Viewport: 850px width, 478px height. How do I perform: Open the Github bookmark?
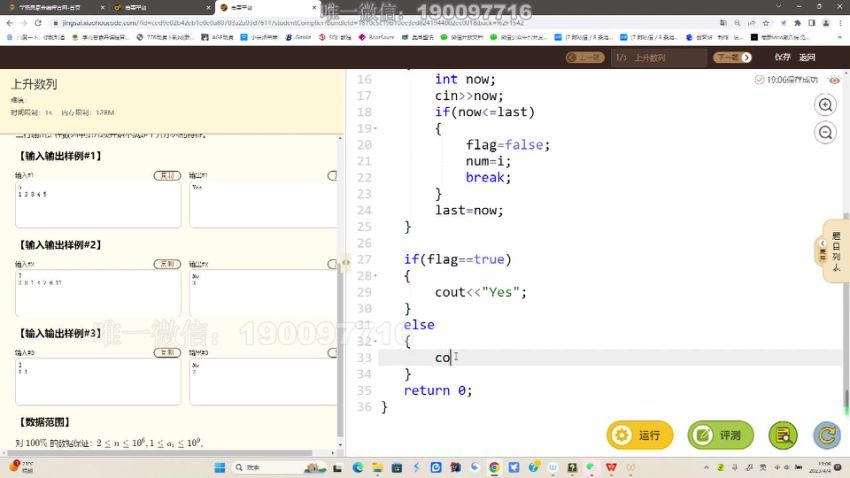click(298, 37)
